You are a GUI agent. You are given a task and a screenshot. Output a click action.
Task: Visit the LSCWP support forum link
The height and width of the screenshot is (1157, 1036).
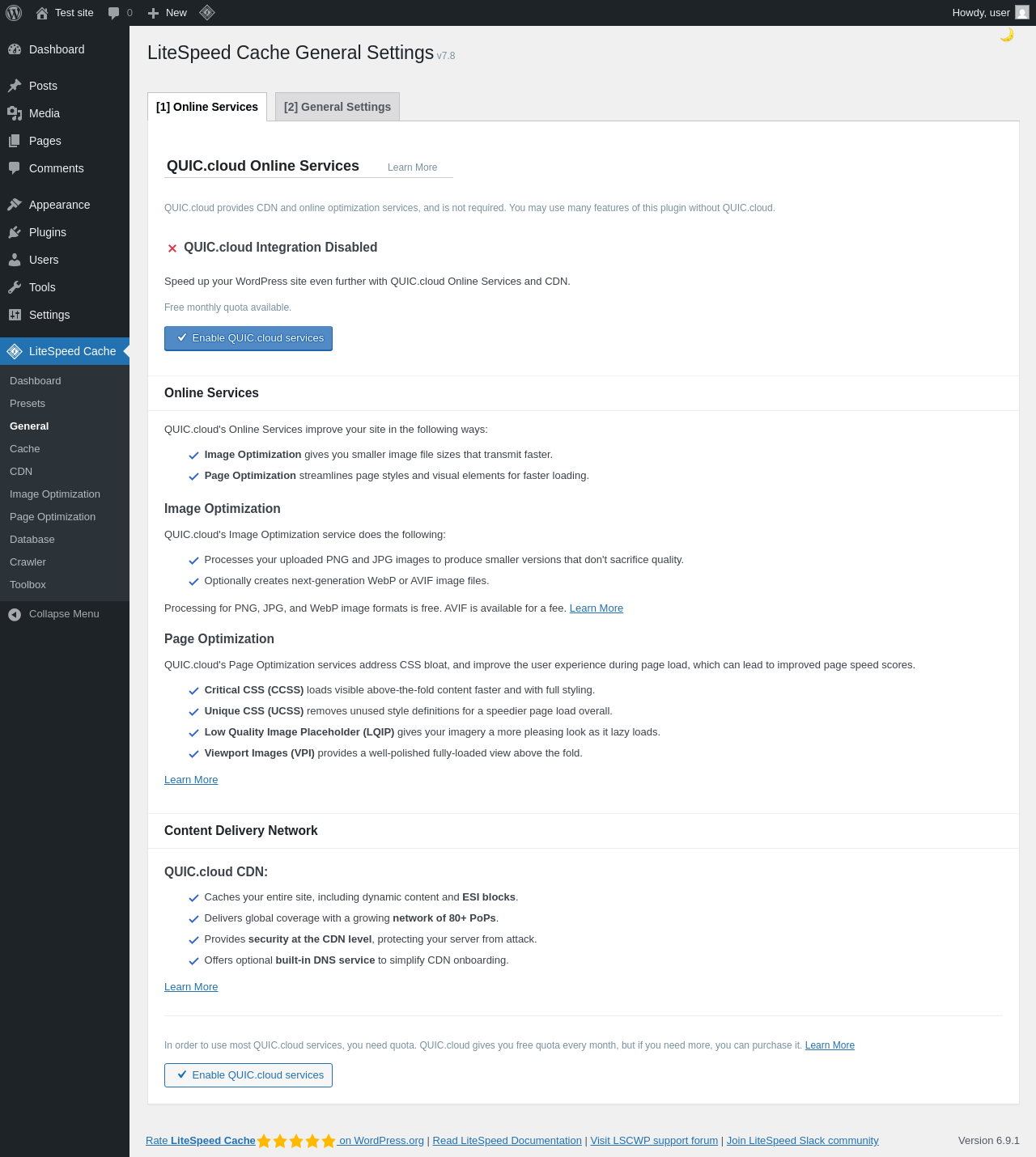(x=654, y=1141)
